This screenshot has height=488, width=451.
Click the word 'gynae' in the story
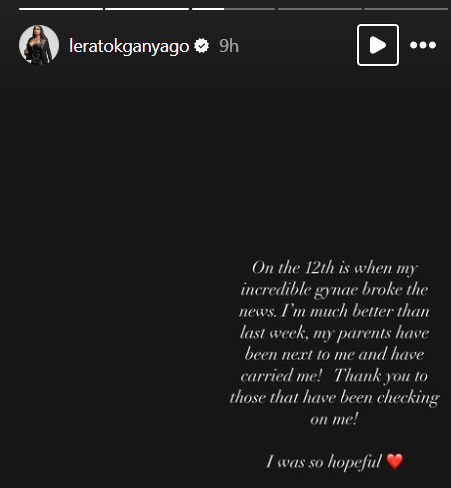[x=336, y=290]
